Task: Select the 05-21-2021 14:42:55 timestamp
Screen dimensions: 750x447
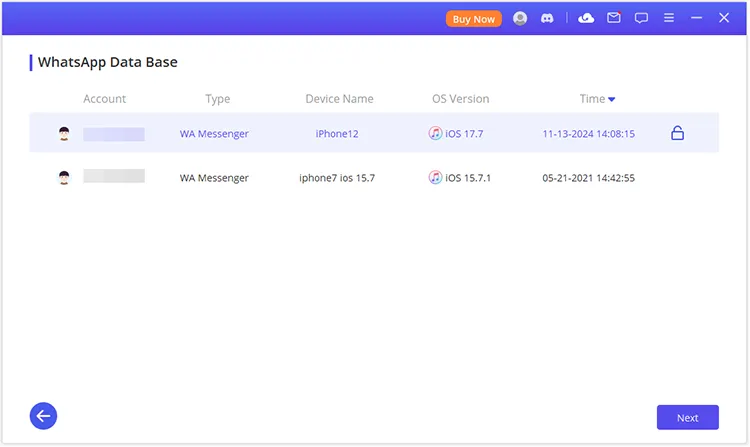Action: [588, 178]
